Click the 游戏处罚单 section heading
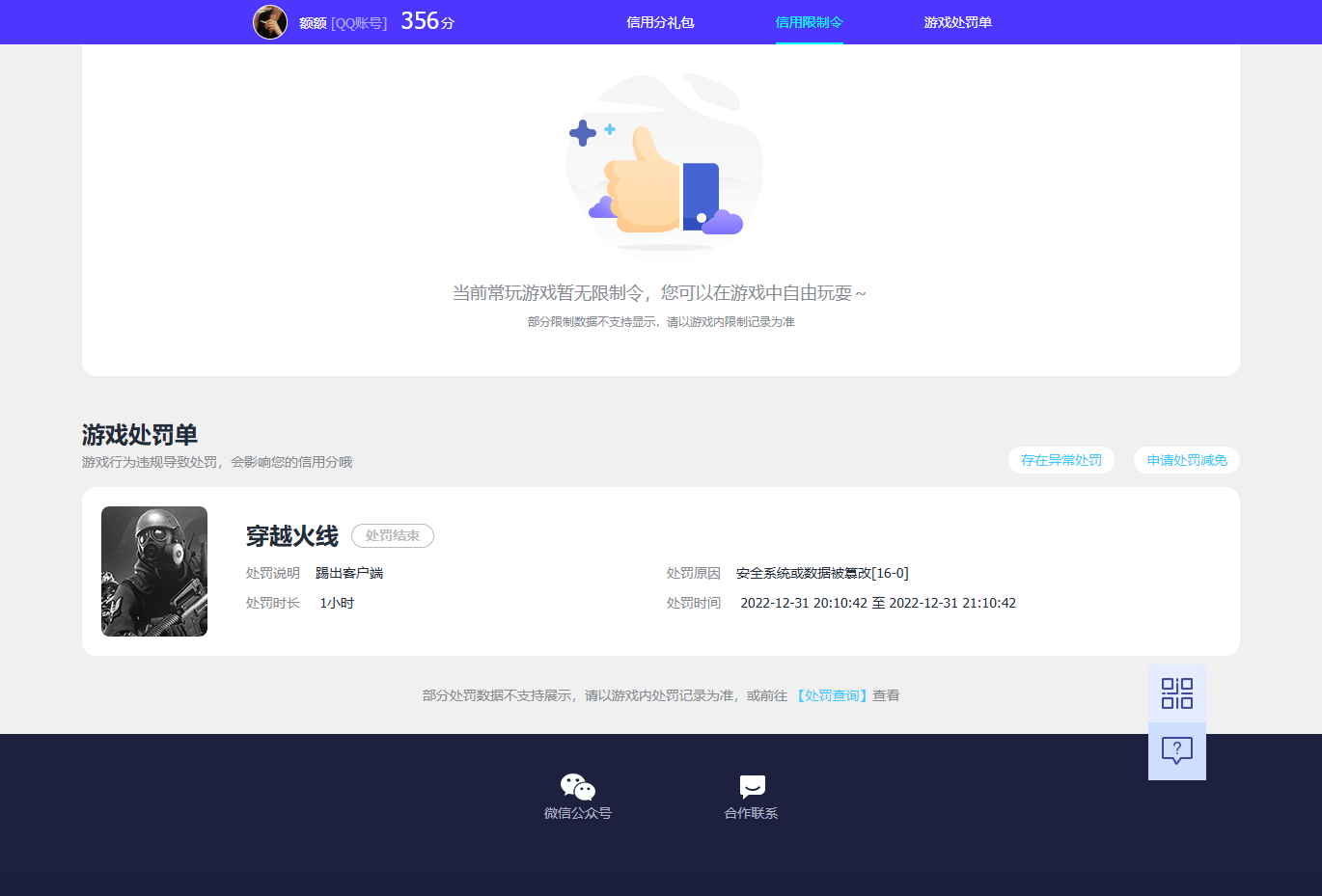This screenshot has height=896, width=1322. click(x=140, y=435)
